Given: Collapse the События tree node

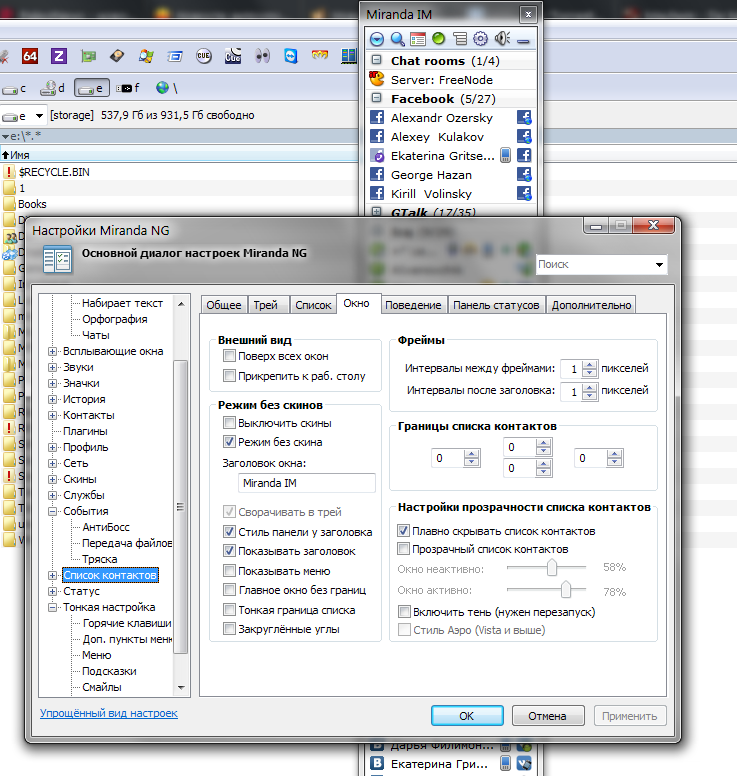Looking at the screenshot, I should [52, 511].
